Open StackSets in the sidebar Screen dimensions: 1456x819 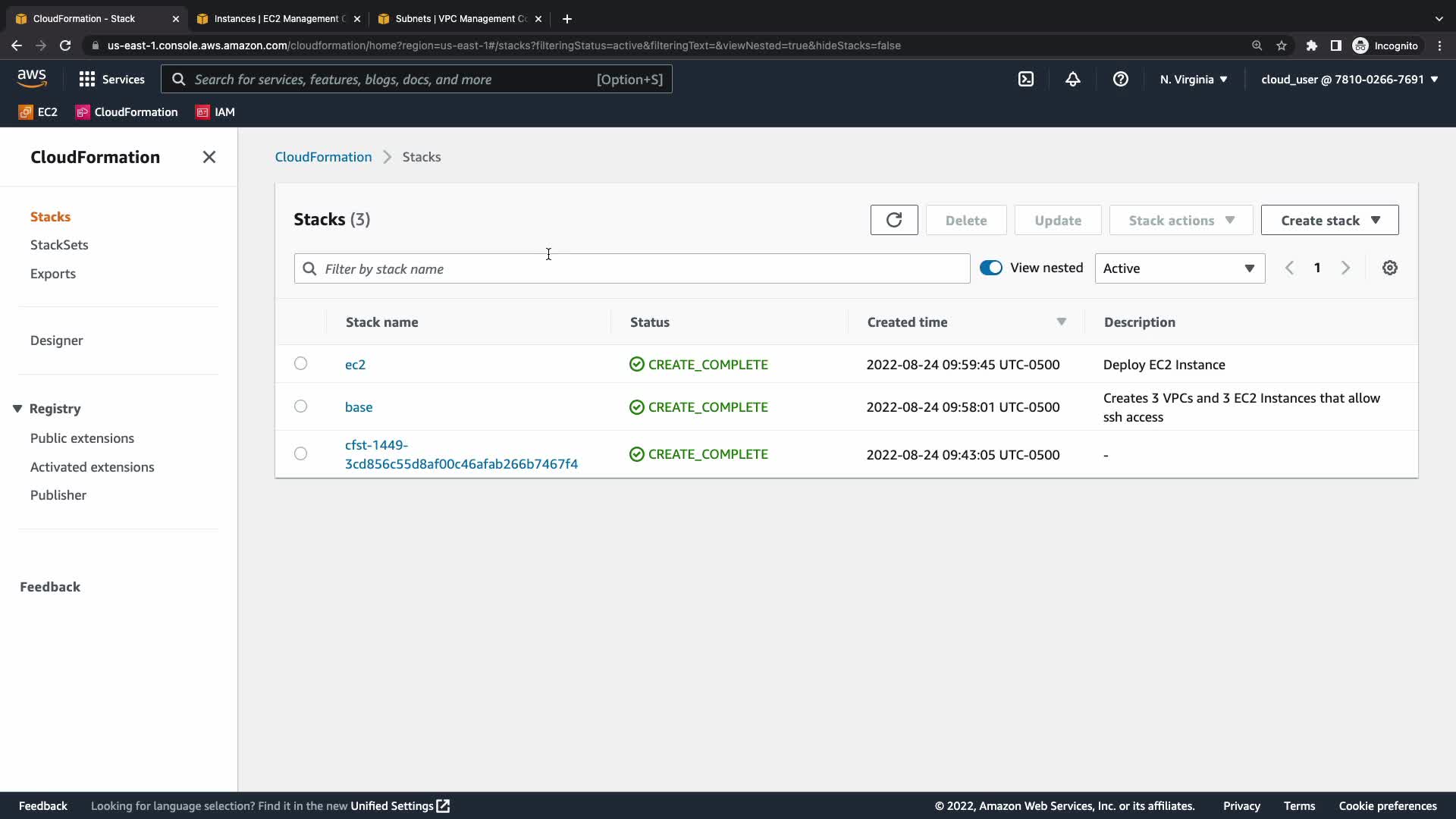tap(59, 245)
